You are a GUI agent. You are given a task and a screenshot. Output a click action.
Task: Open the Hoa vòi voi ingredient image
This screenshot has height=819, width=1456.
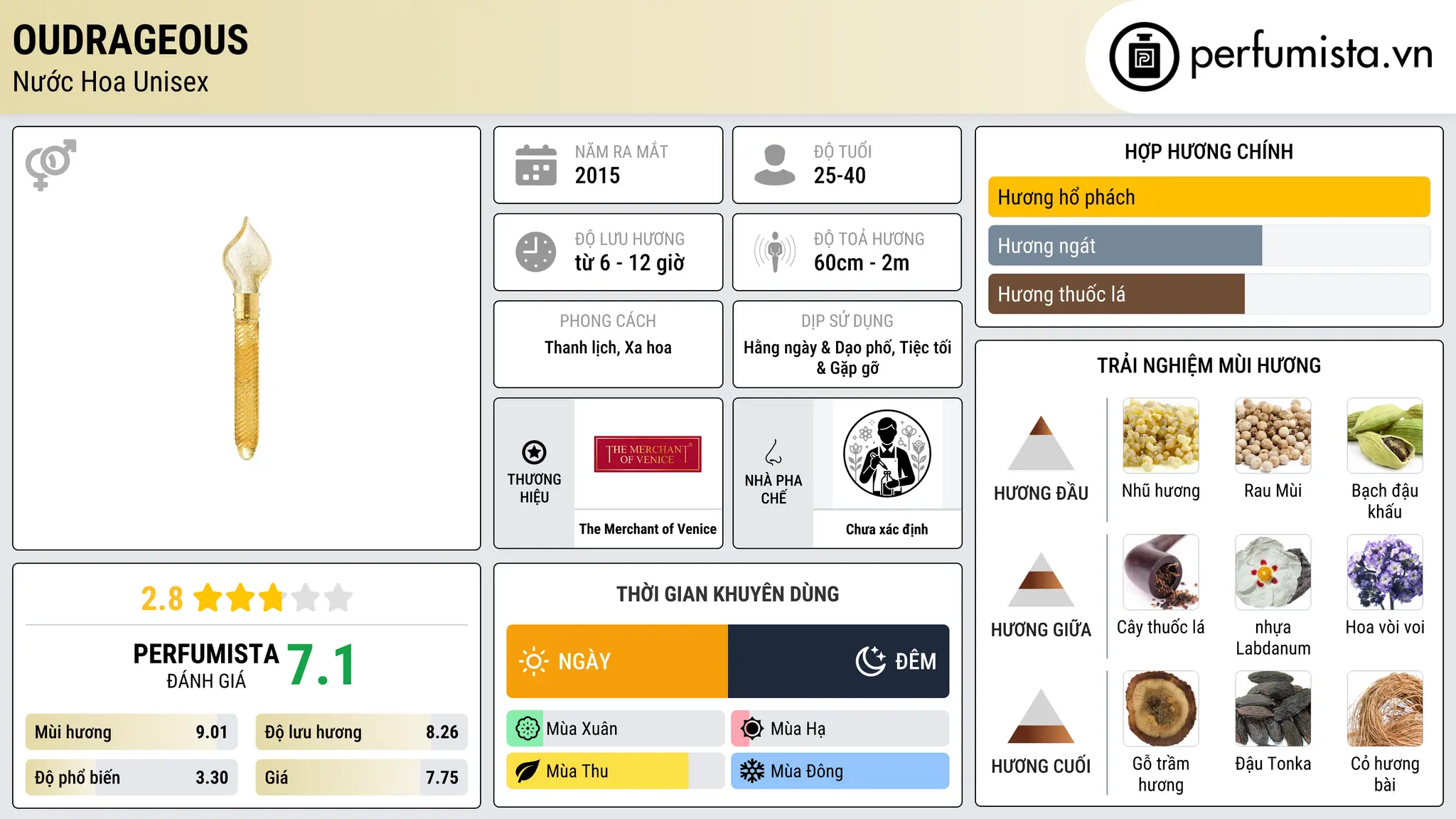[x=1385, y=572]
